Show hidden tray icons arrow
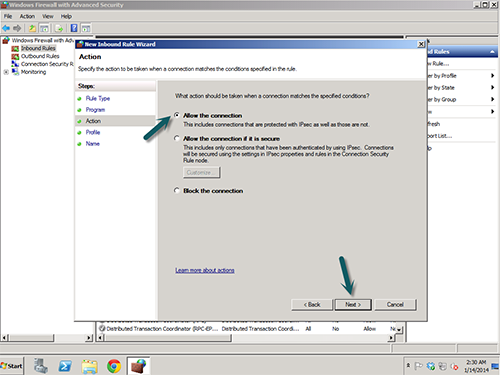500x375 pixels. point(408,366)
